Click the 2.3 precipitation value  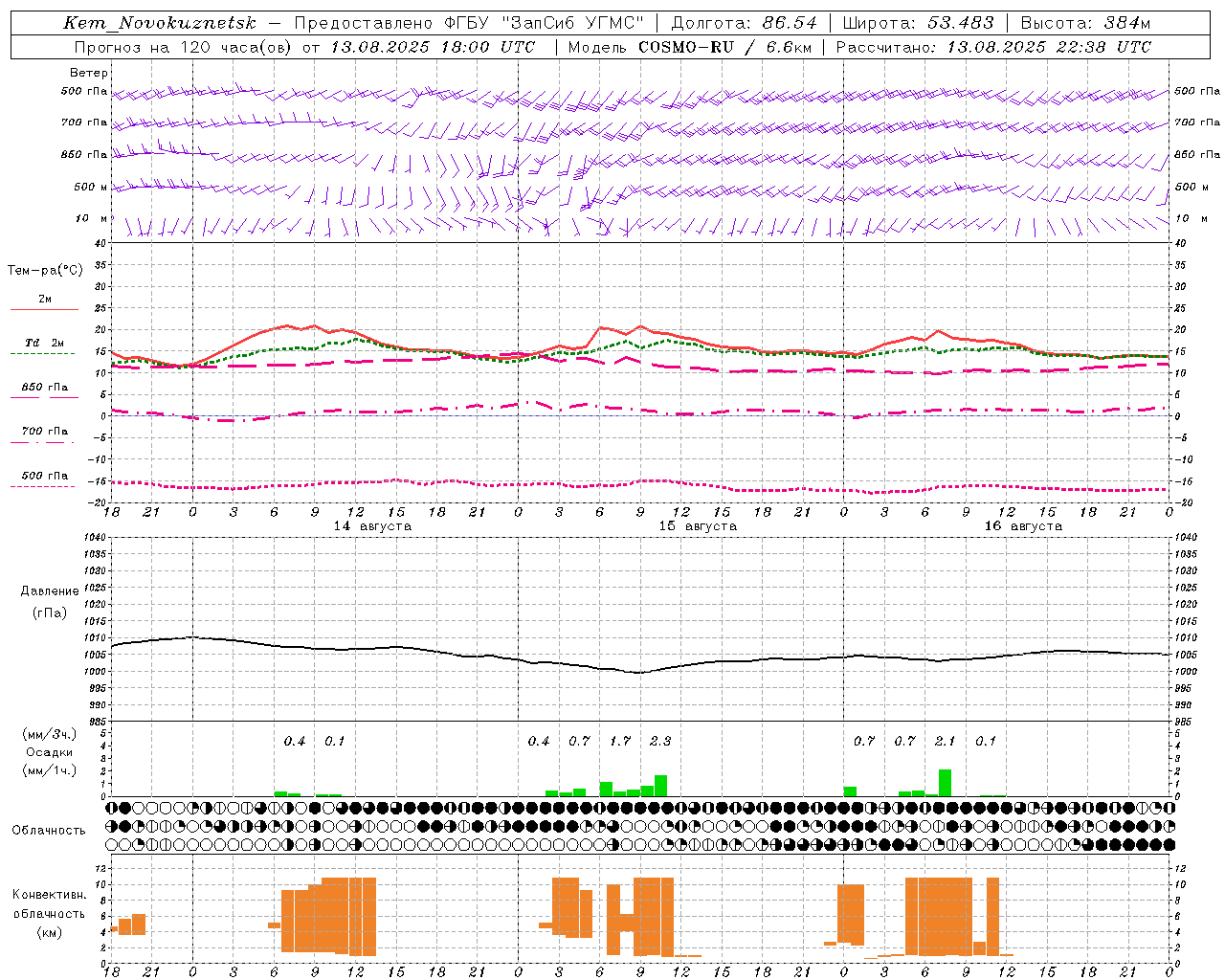tap(660, 742)
